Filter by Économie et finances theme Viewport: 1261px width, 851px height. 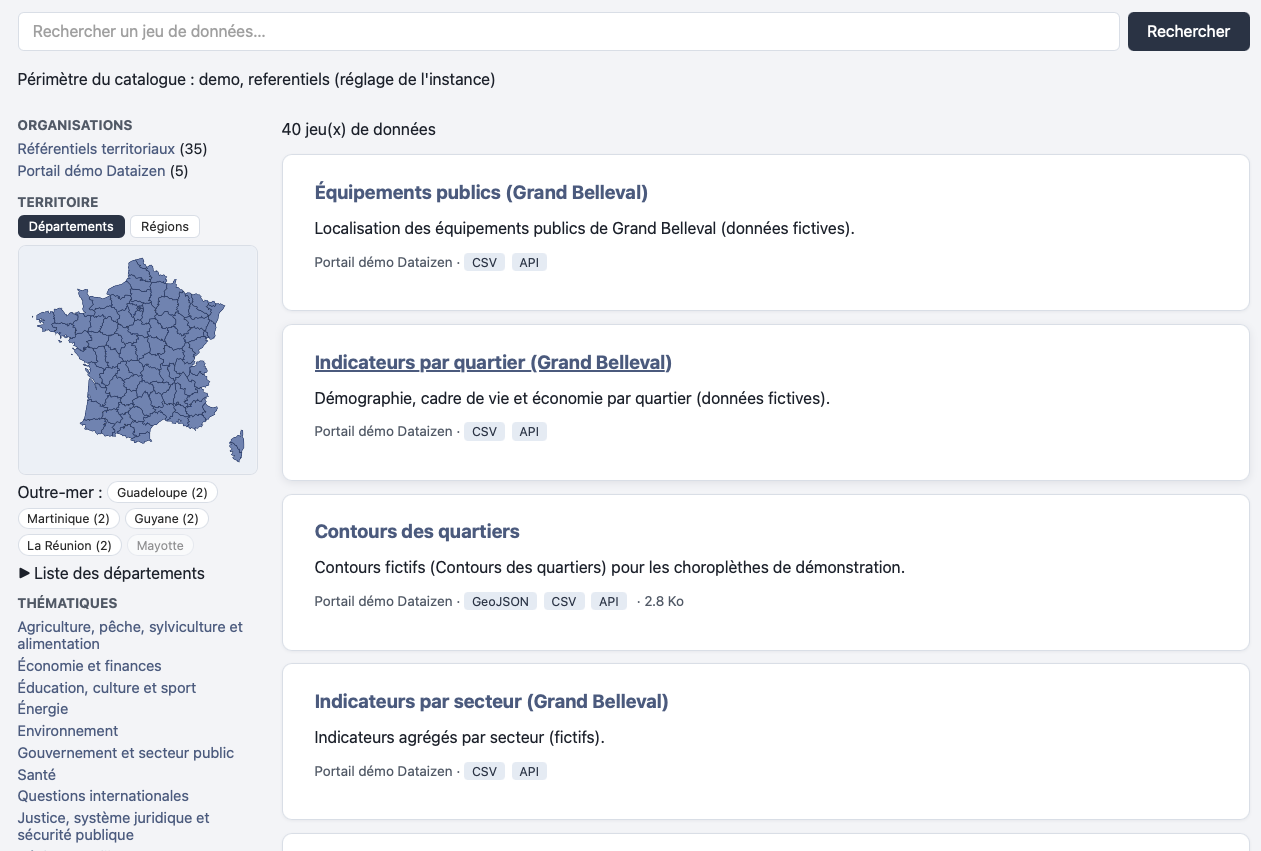pos(89,666)
